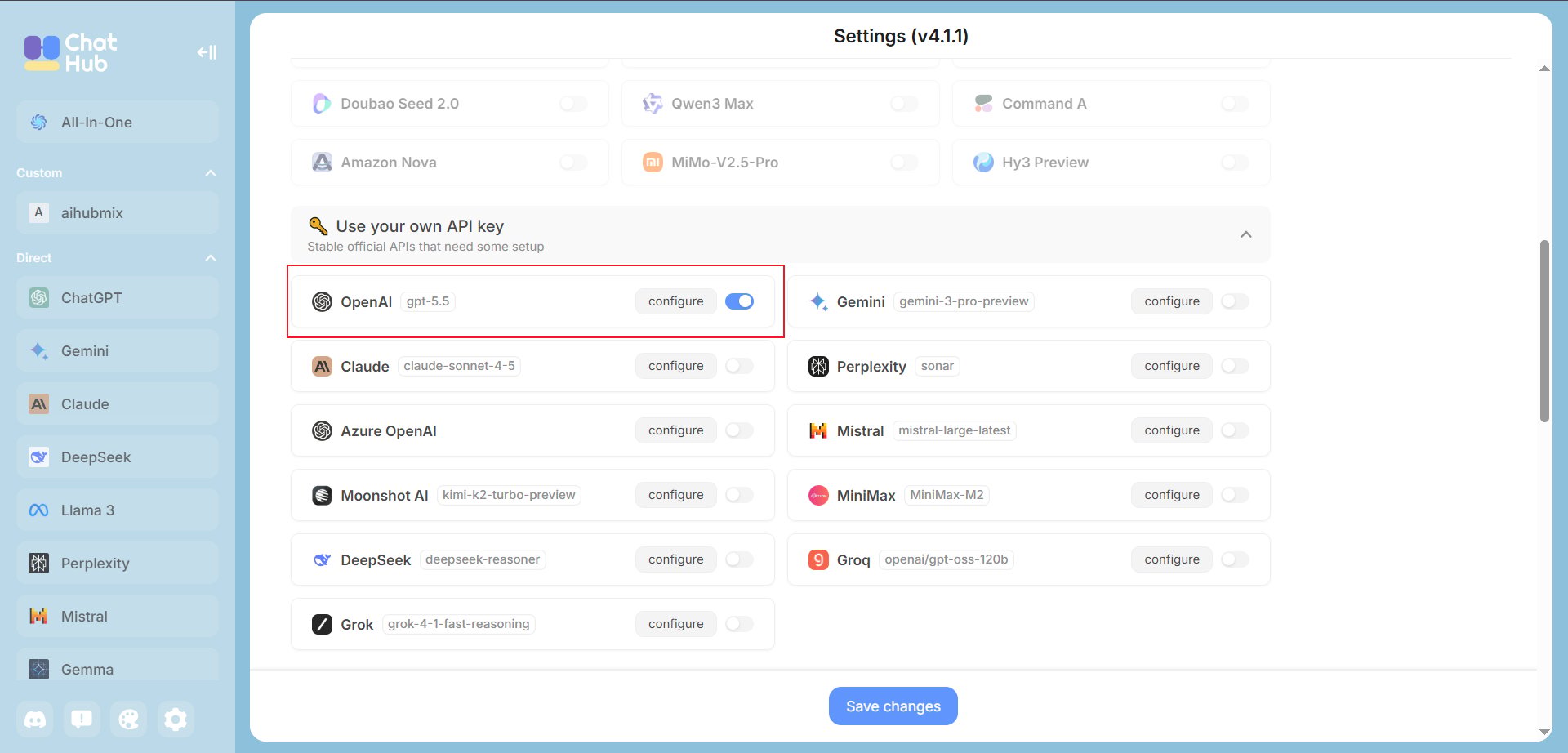The width and height of the screenshot is (1568, 753).
Task: Click the gpt-5.5 model label
Action: click(428, 301)
